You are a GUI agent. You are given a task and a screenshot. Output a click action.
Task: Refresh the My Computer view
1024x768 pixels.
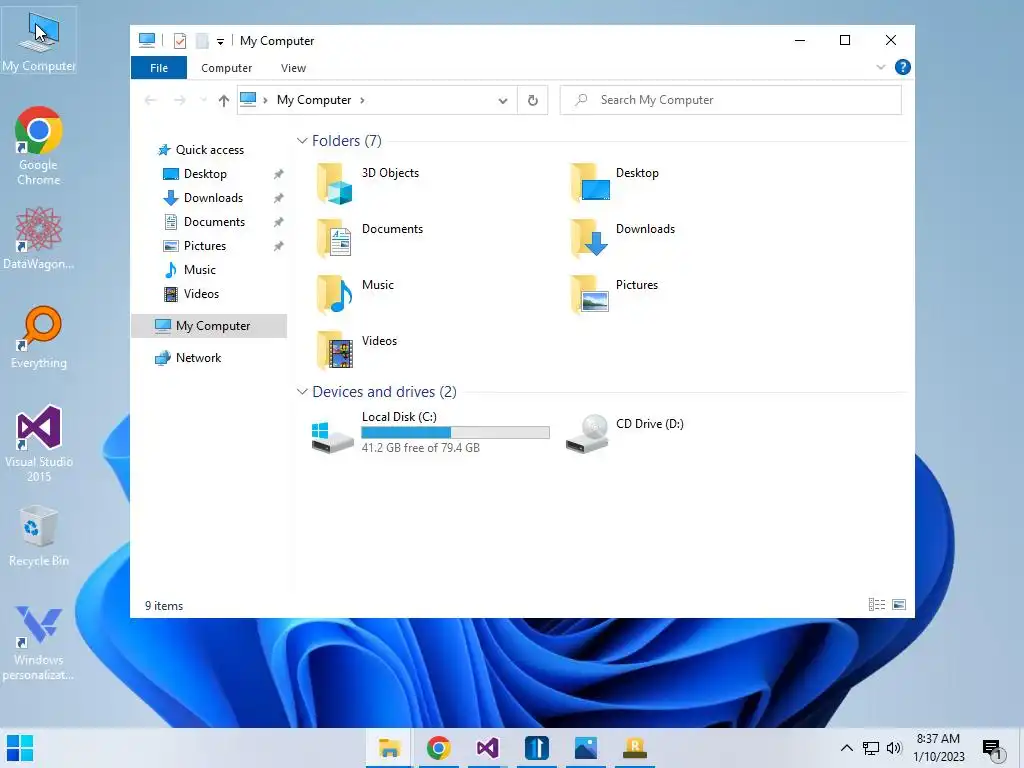click(x=533, y=101)
